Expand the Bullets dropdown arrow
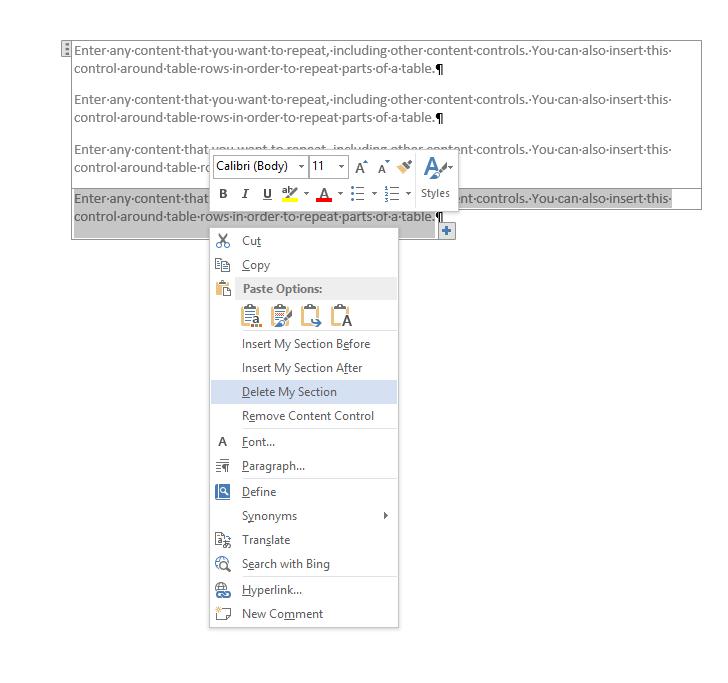The height and width of the screenshot is (683, 728). click(x=374, y=194)
